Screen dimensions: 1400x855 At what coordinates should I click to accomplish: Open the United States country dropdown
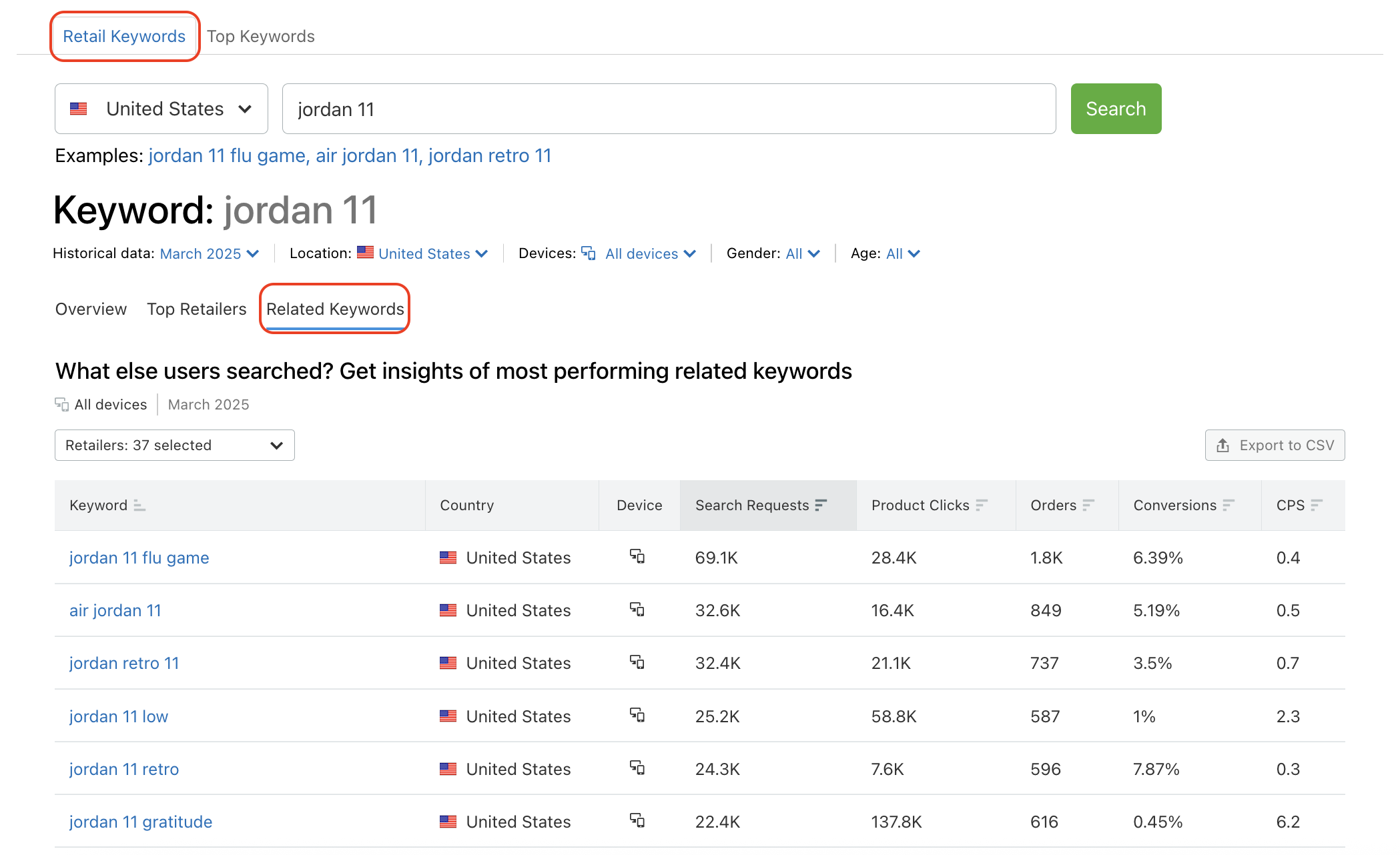pyautogui.click(x=160, y=108)
